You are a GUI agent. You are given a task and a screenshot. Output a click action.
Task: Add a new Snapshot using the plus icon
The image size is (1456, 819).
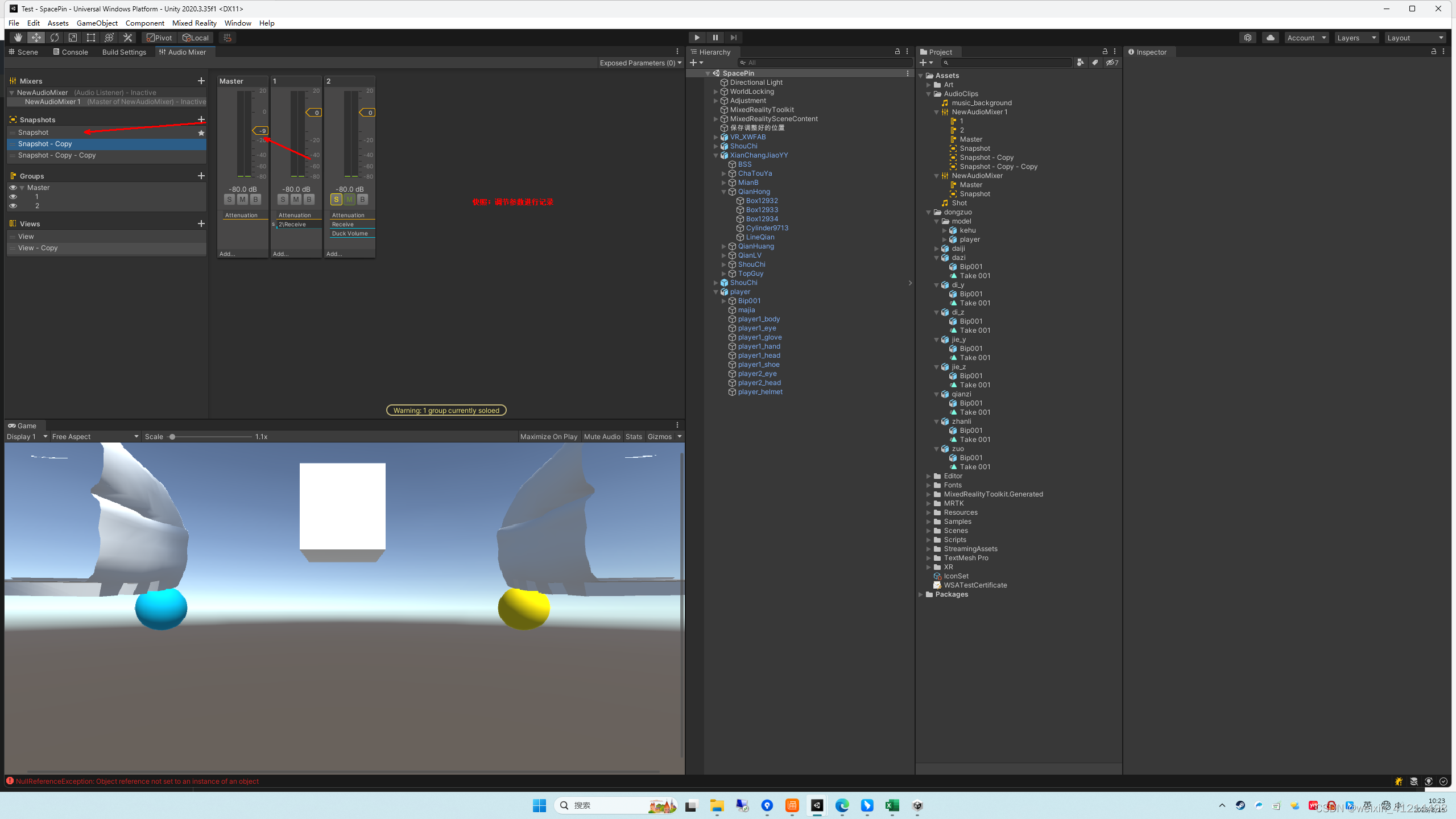pyautogui.click(x=201, y=119)
